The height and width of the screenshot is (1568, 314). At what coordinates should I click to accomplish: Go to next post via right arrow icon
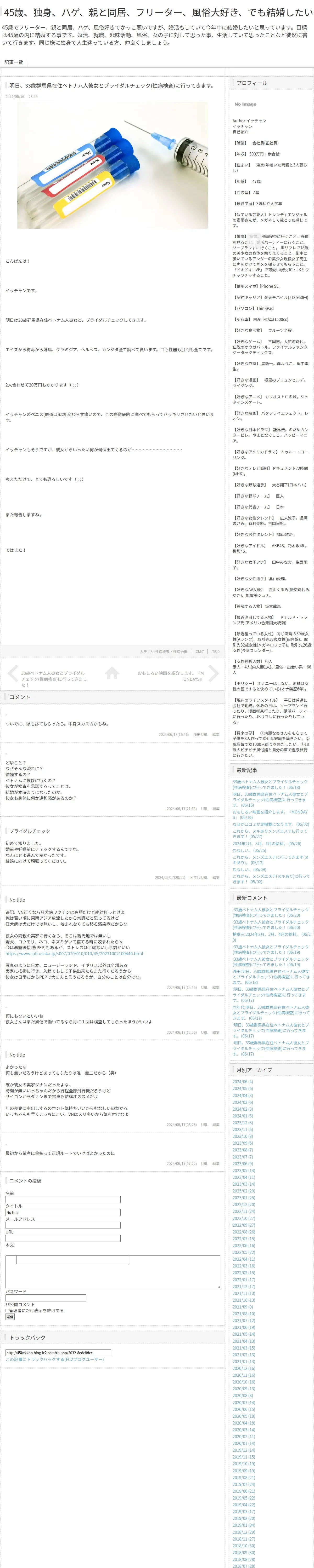[214, 673]
